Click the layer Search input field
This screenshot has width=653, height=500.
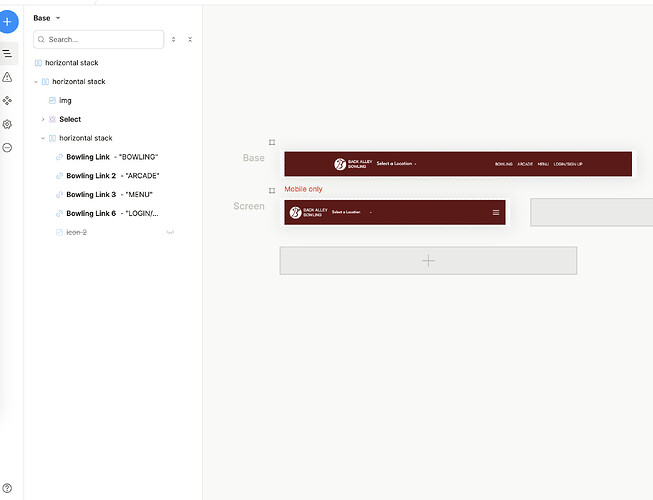[x=102, y=39]
